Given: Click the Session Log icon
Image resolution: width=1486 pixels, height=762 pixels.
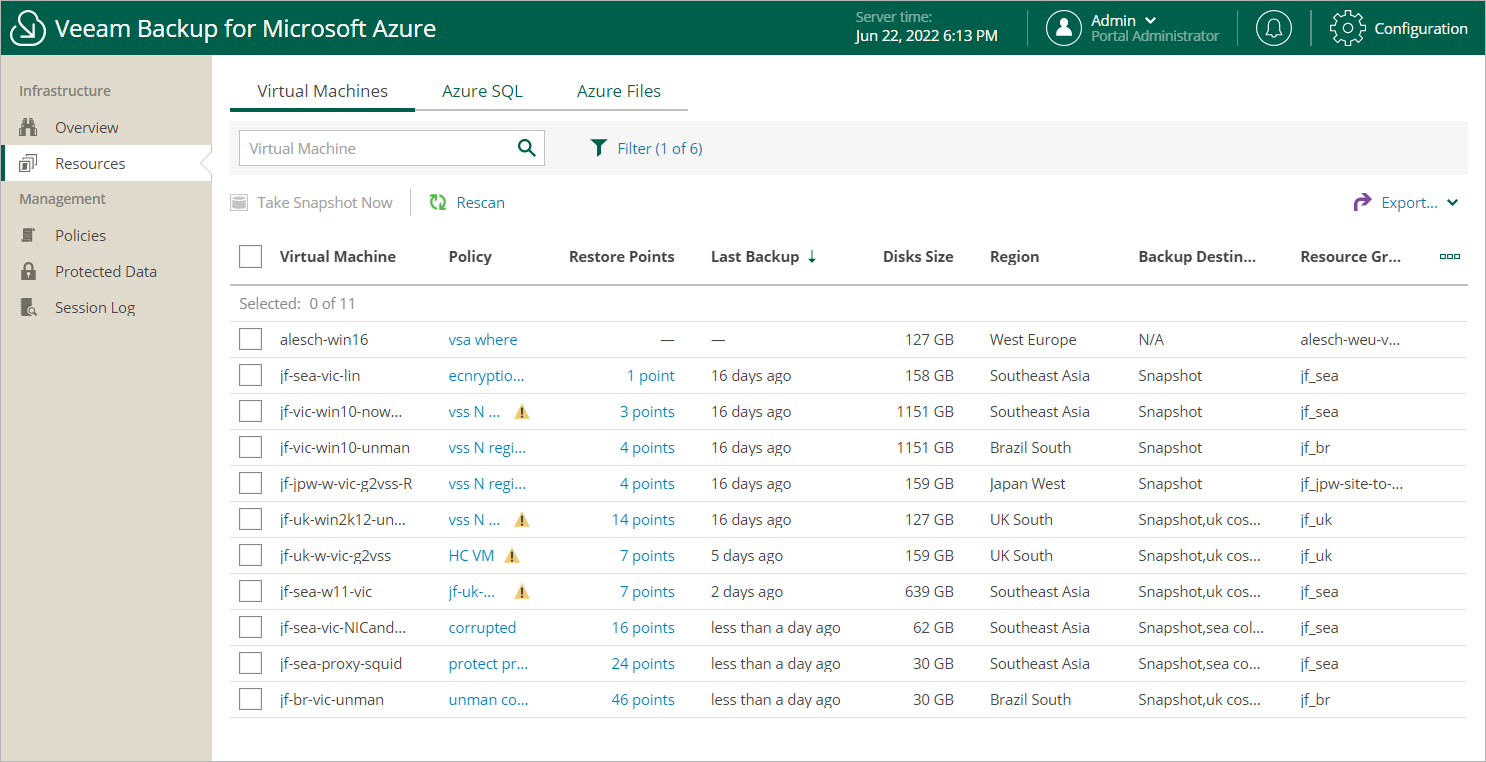Looking at the screenshot, I should point(28,307).
